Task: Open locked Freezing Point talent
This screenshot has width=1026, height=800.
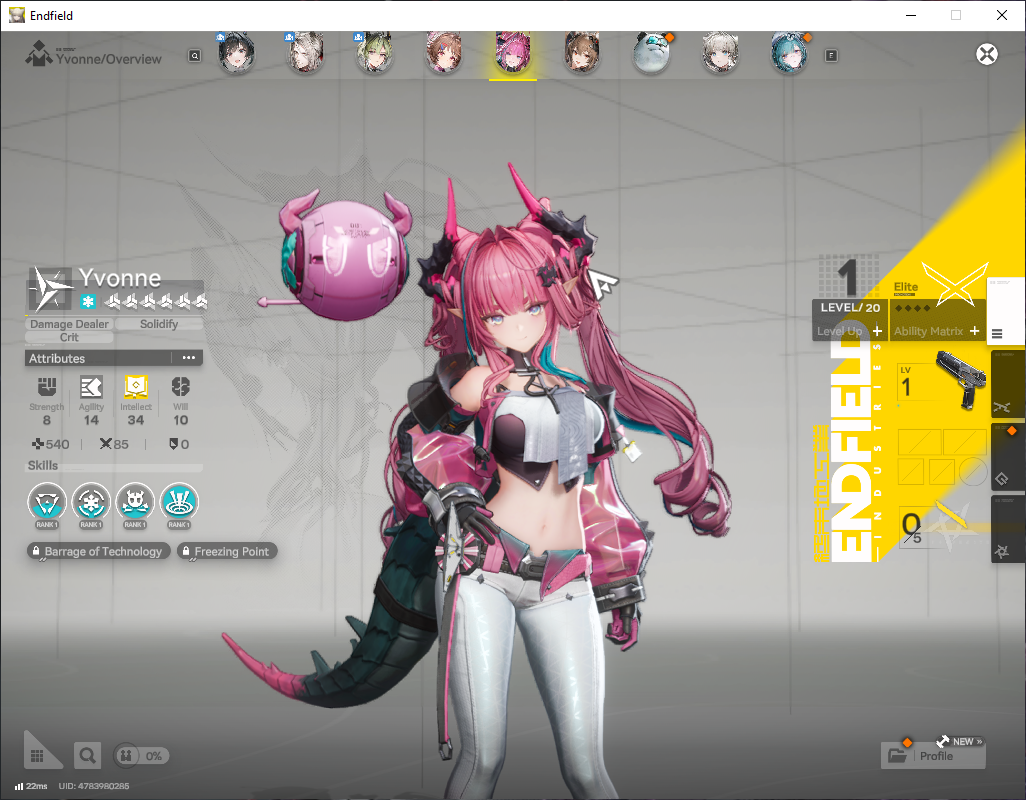Action: tap(227, 551)
